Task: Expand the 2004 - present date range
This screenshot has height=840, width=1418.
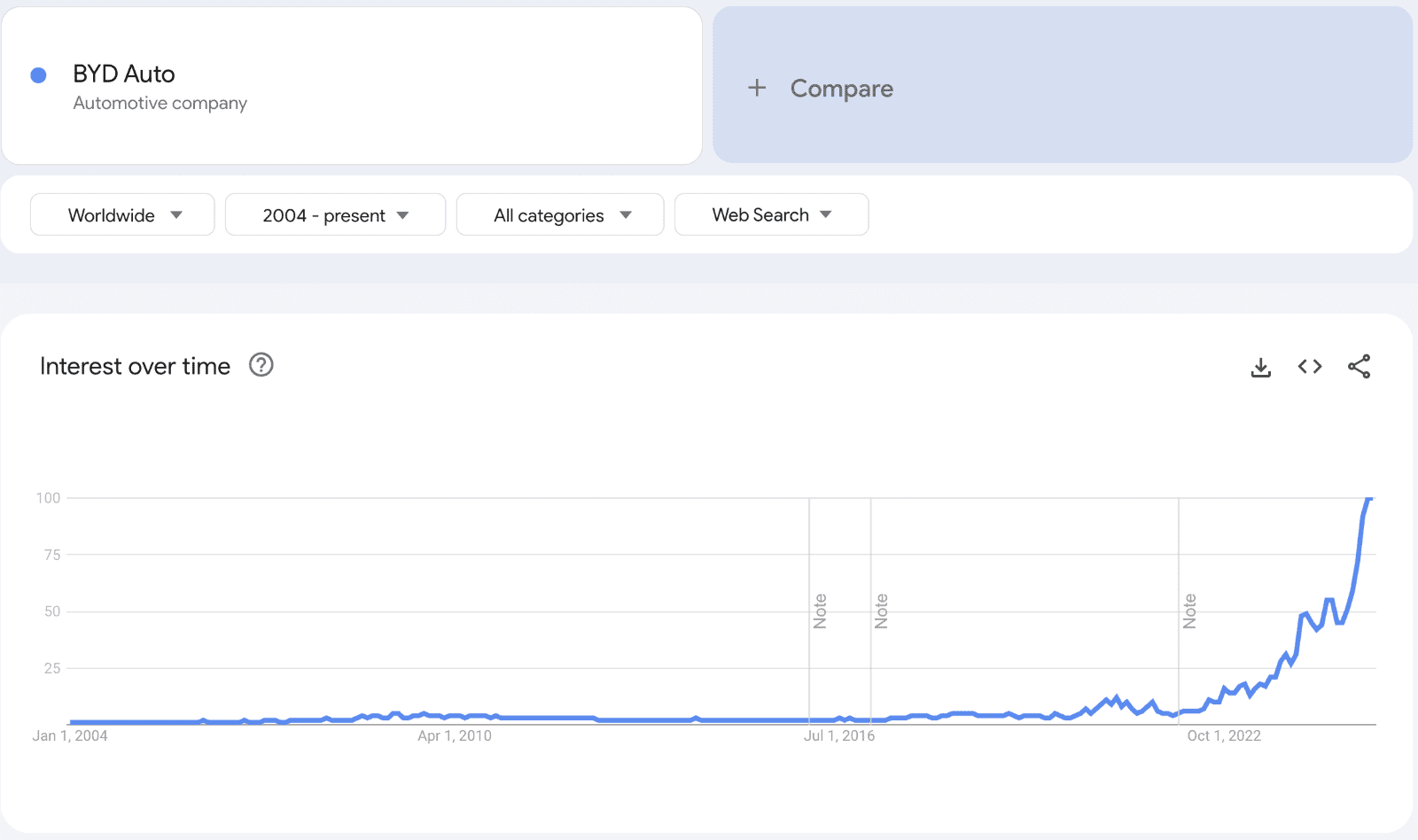Action: (x=335, y=214)
